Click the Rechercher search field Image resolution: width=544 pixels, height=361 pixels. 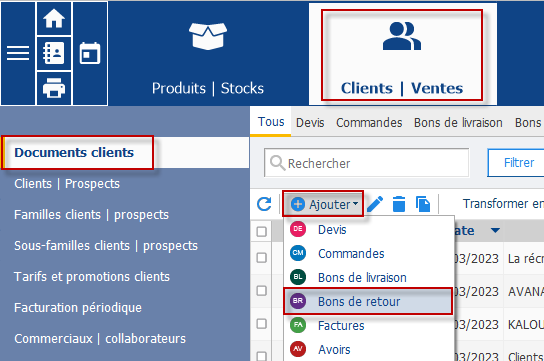367,163
